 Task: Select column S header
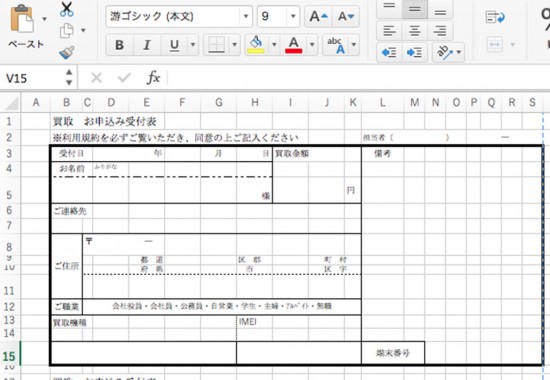[532, 102]
